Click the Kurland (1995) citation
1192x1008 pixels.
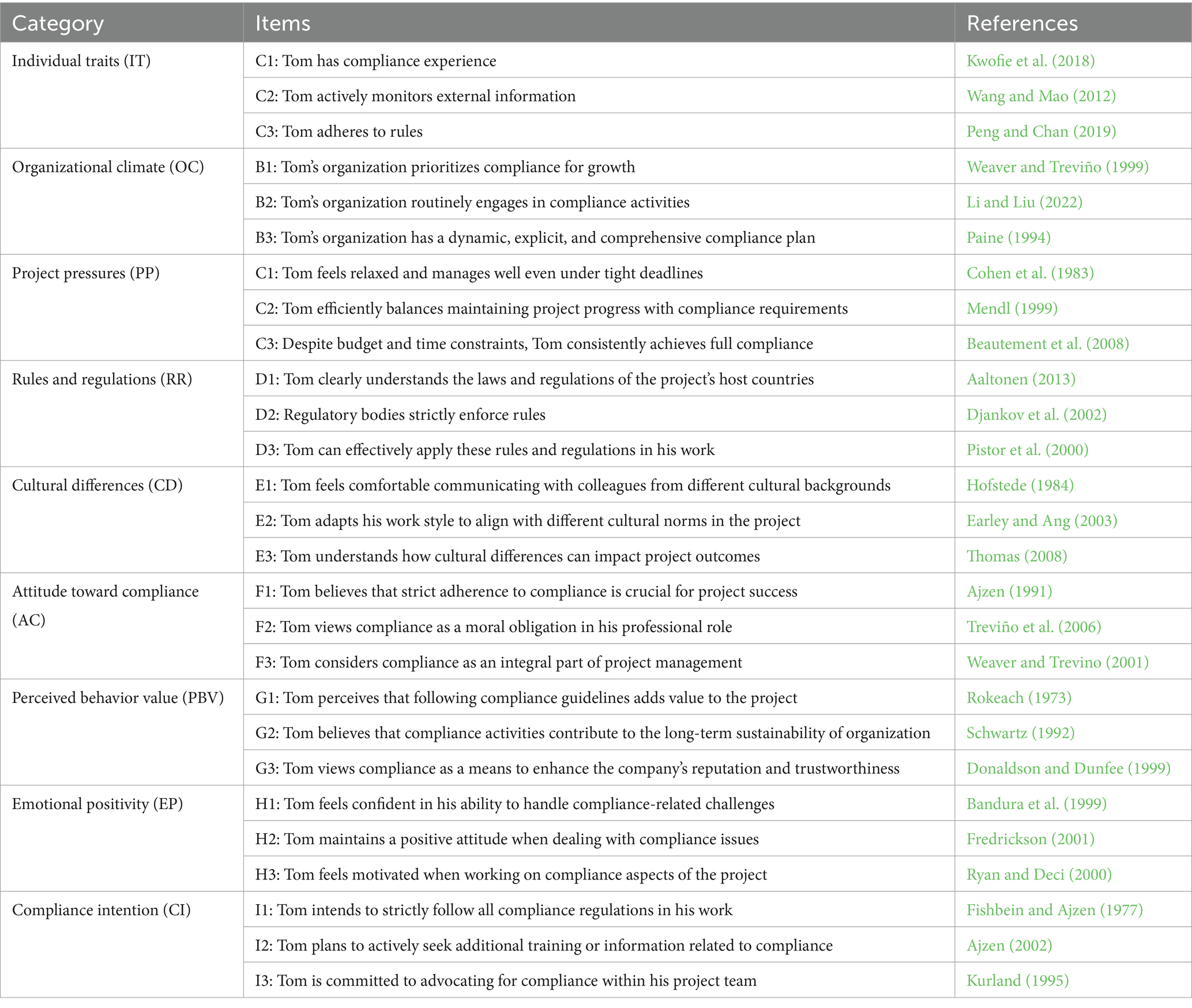click(1018, 980)
